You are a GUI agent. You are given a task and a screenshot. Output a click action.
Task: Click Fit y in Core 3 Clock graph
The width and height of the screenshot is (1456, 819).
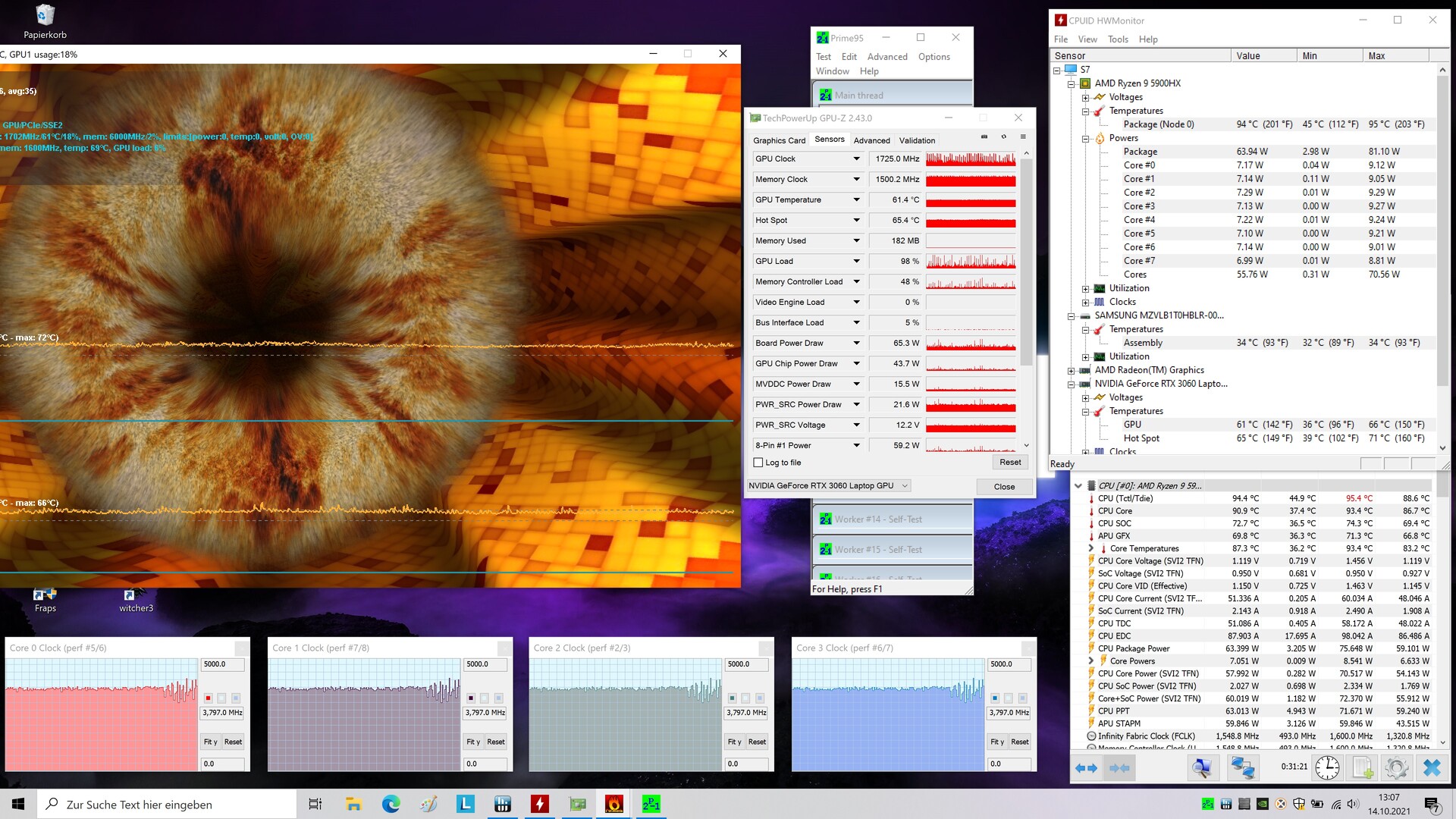click(x=996, y=742)
